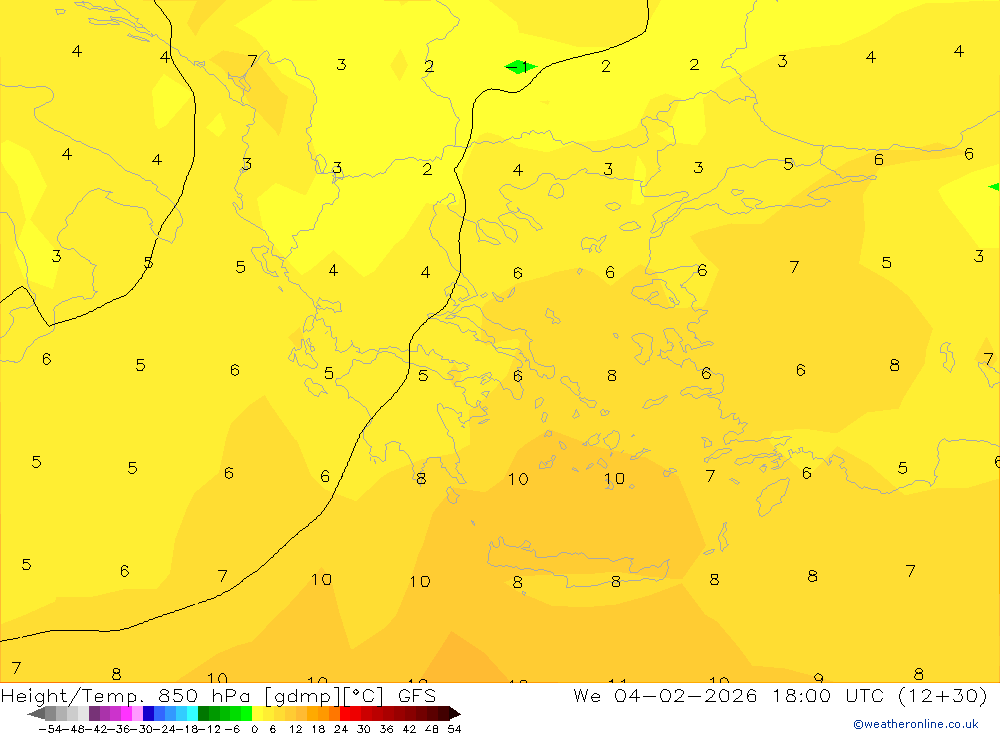Click the [°C] unit label
This screenshot has height=733, width=1000.
(x=364, y=696)
